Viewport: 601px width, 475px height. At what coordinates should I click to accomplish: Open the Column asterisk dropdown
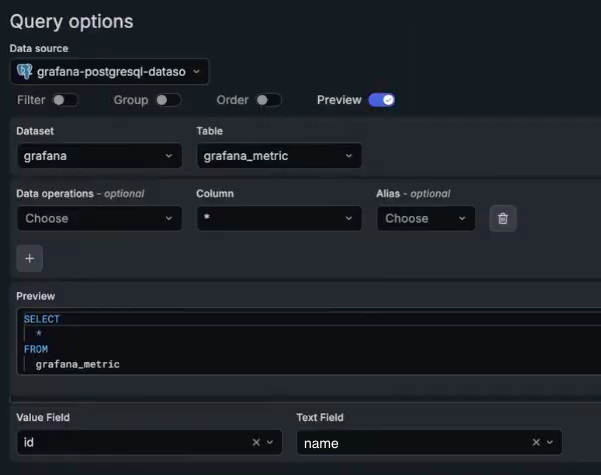tap(279, 218)
